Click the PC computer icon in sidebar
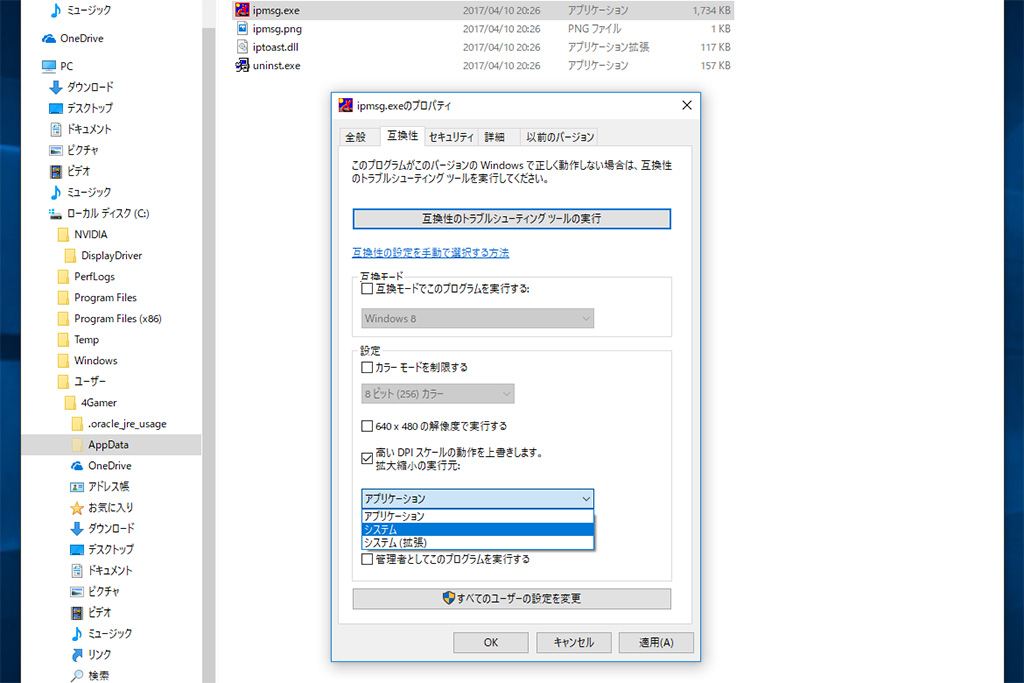The width and height of the screenshot is (1024, 683). 49,66
